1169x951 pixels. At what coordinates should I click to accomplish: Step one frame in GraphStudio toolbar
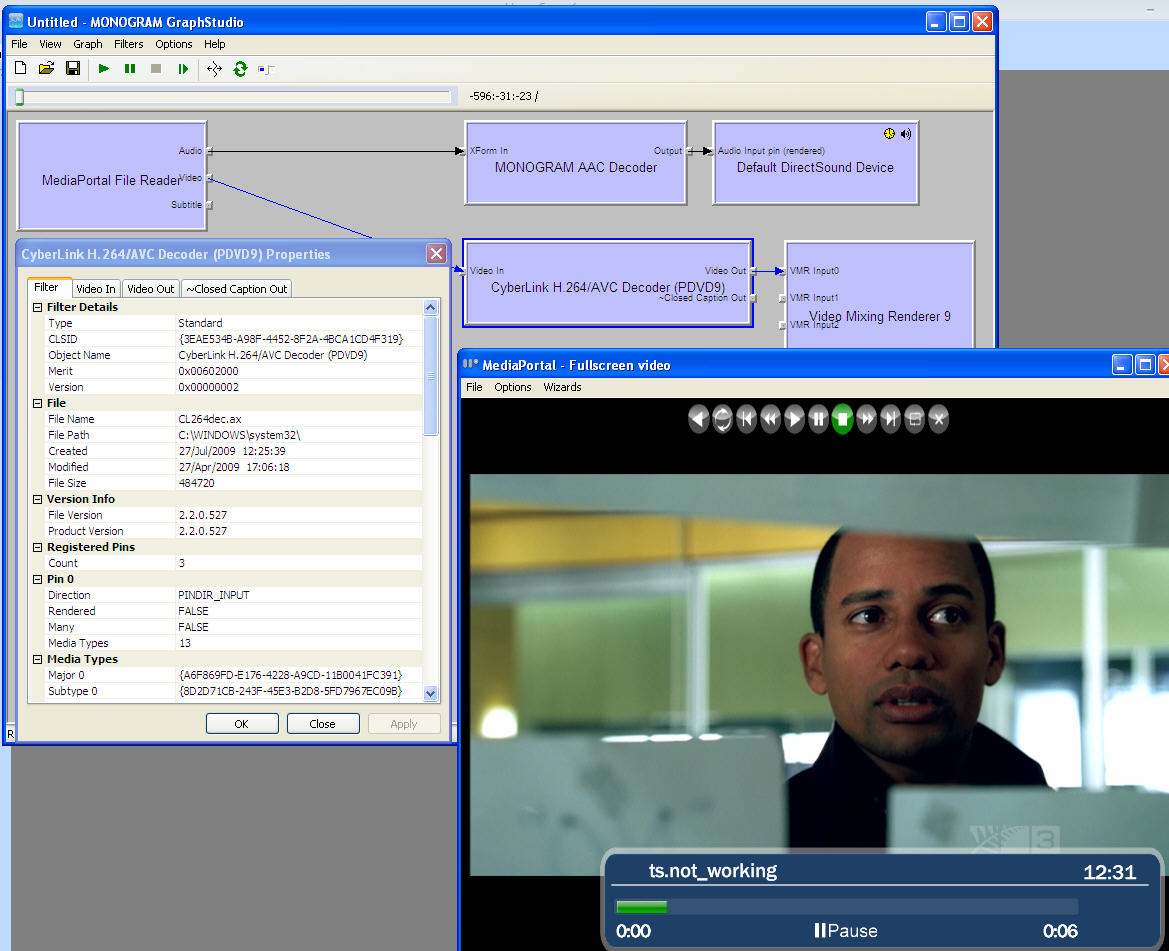click(x=183, y=69)
